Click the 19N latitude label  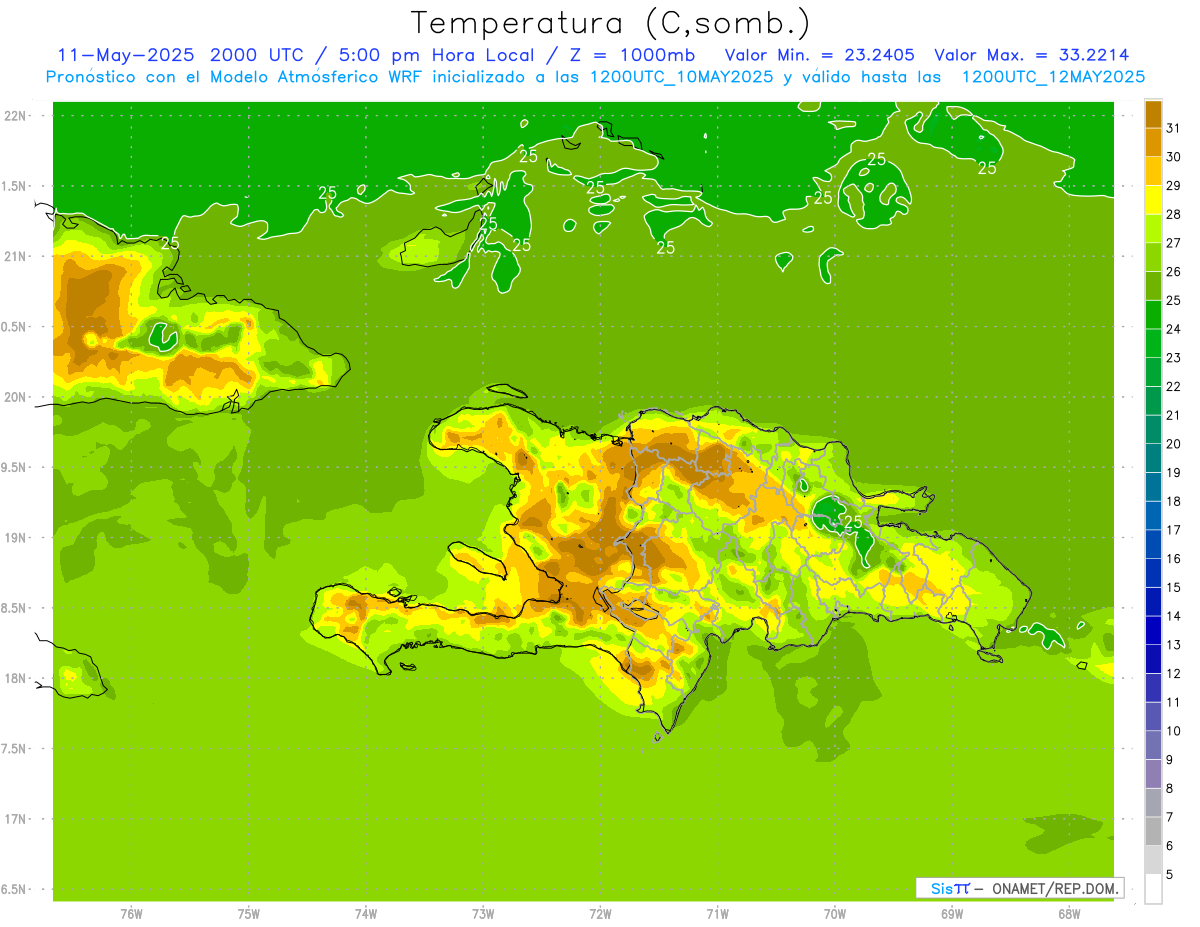tap(17, 538)
